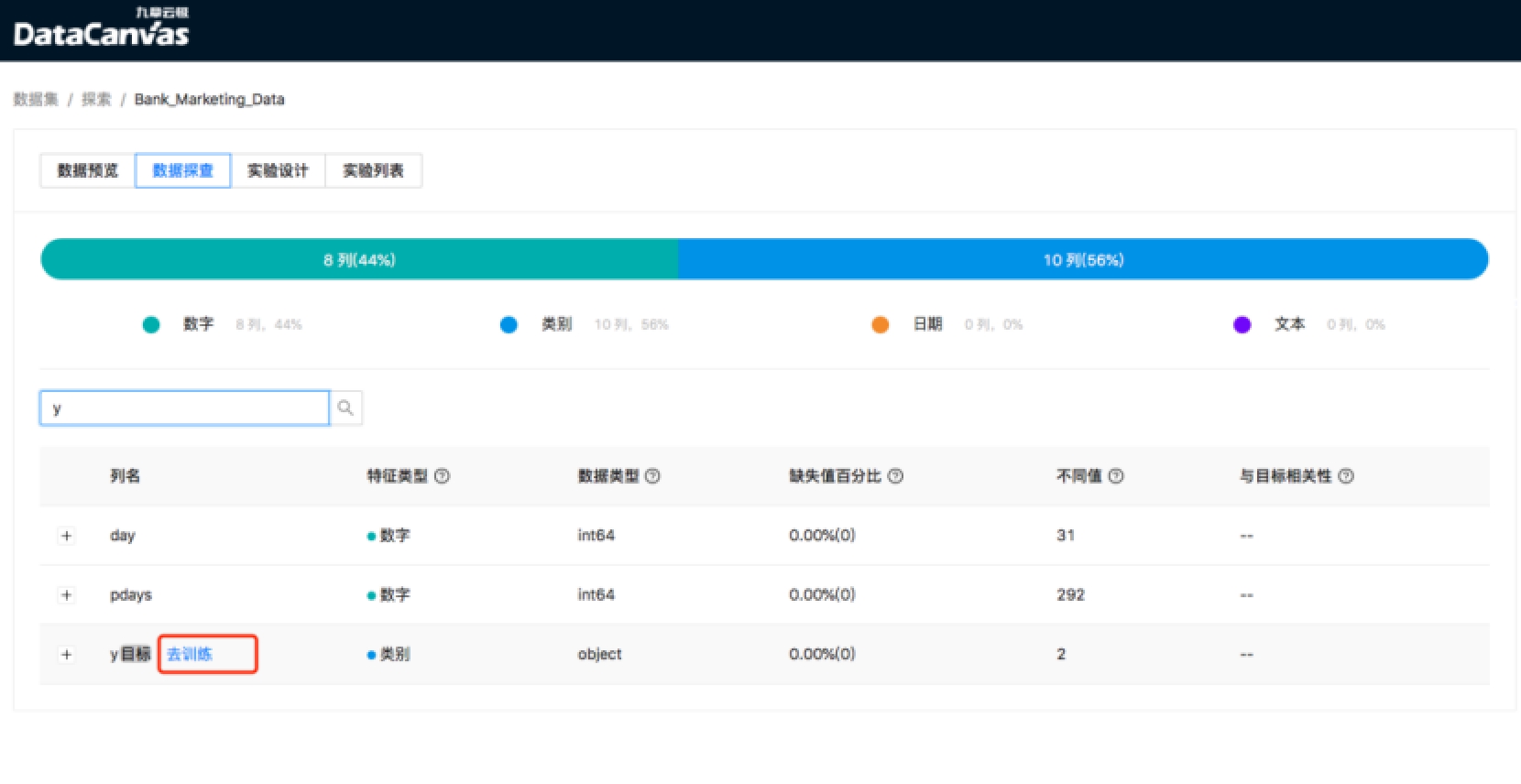Click the 日期 legend label
The image size is (1521, 784).
(x=927, y=325)
